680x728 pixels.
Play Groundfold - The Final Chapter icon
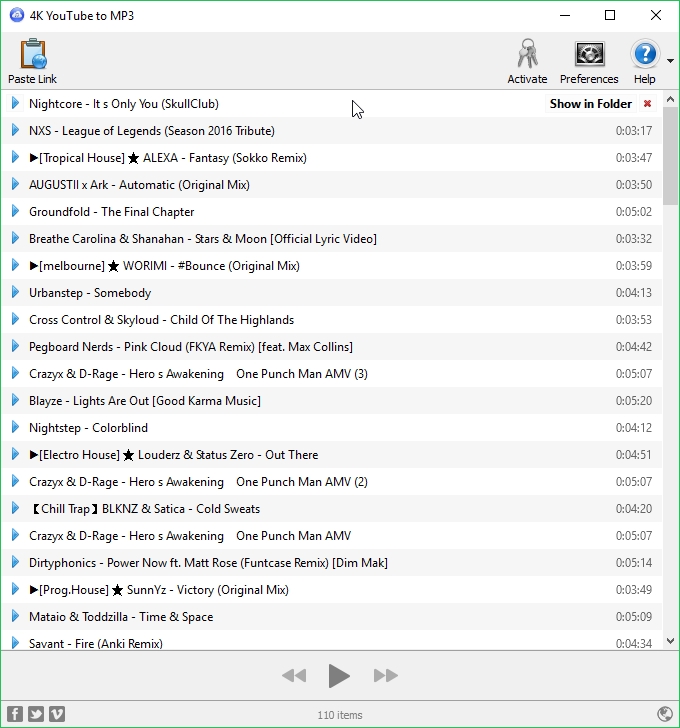click(15, 211)
